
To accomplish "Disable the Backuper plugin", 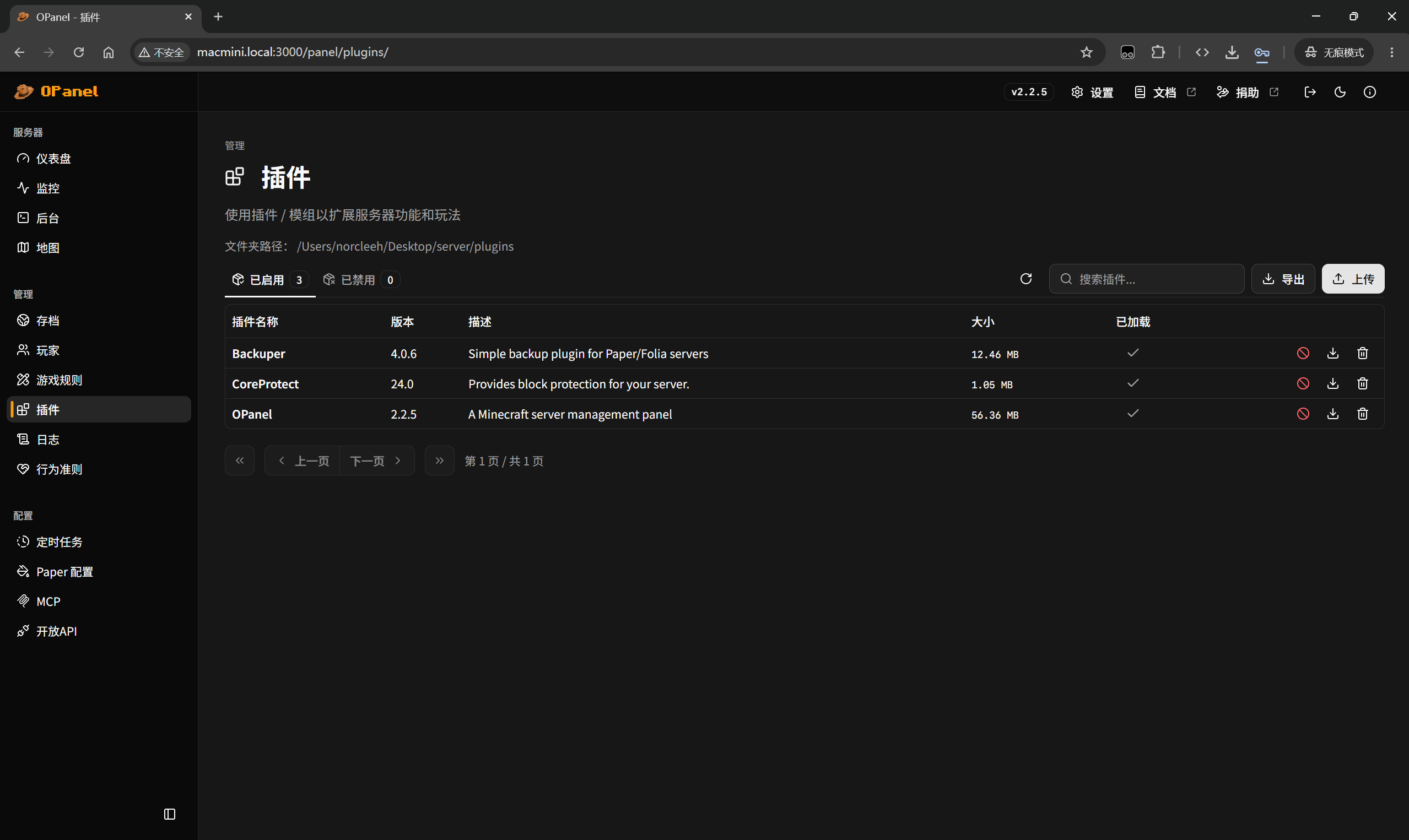I will pos(1303,353).
